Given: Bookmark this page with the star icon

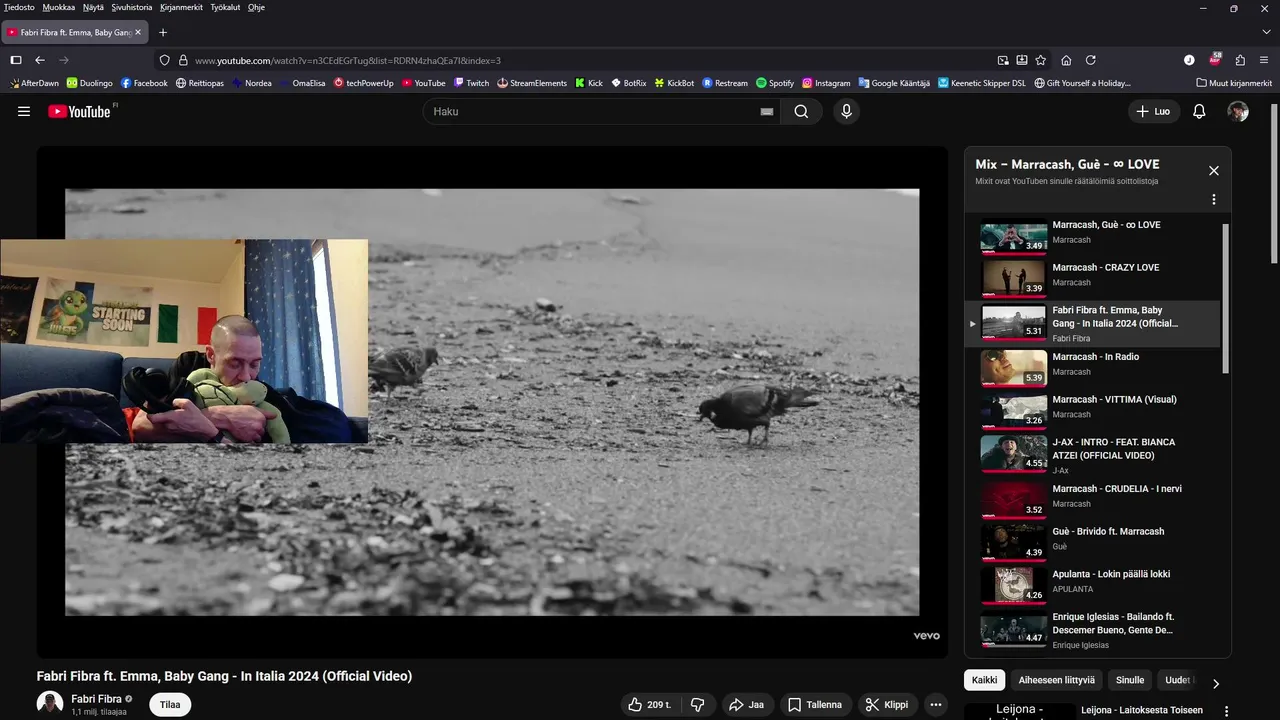Looking at the screenshot, I should tap(1041, 60).
